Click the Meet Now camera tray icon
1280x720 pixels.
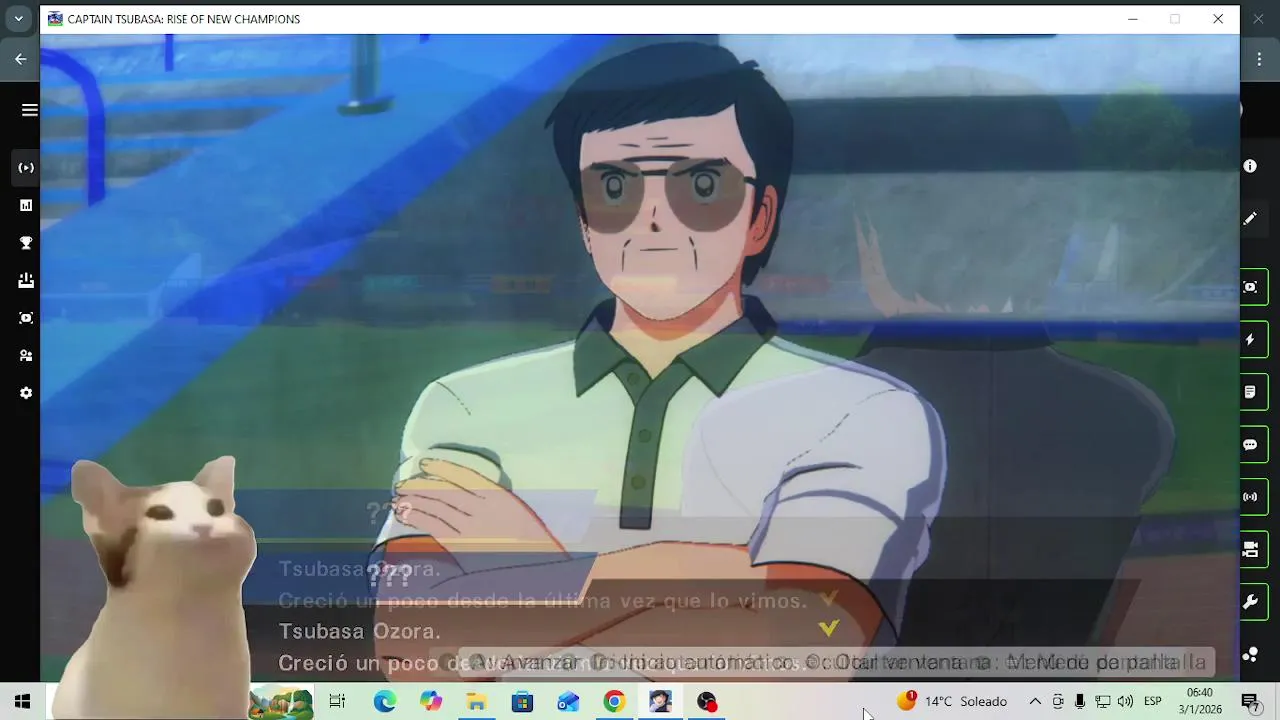[1058, 702]
